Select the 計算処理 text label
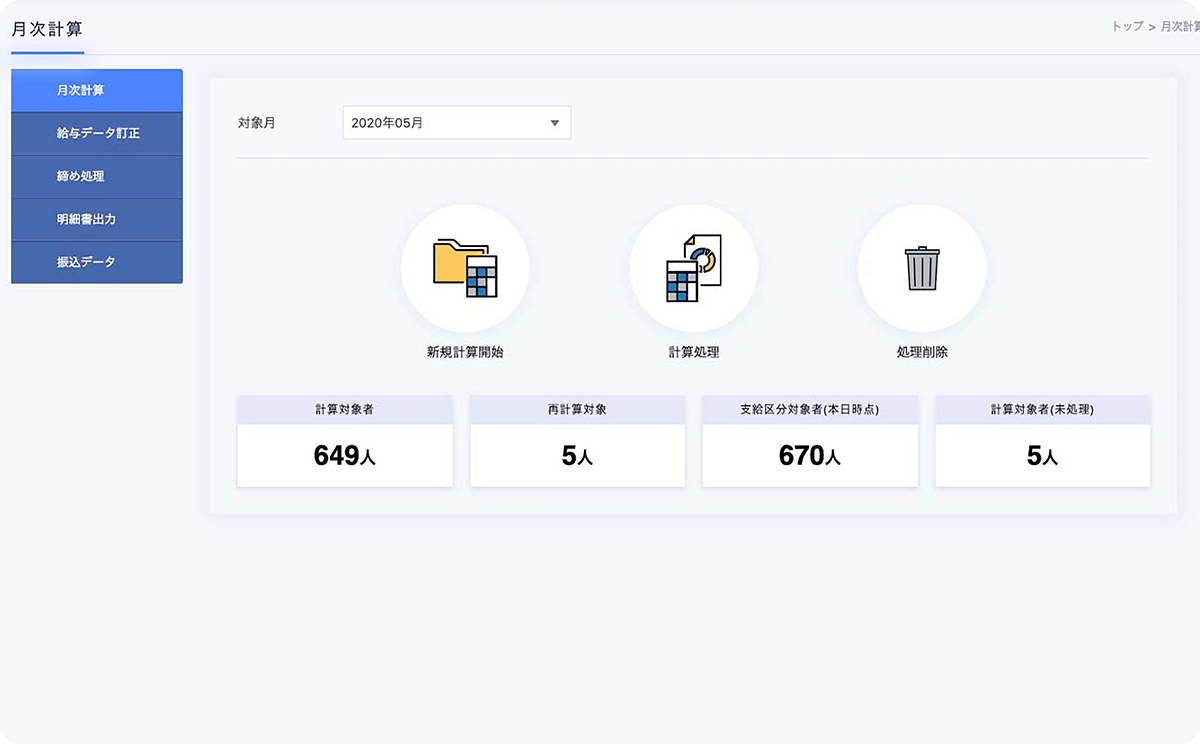The height and width of the screenshot is (744, 1200). click(x=693, y=352)
